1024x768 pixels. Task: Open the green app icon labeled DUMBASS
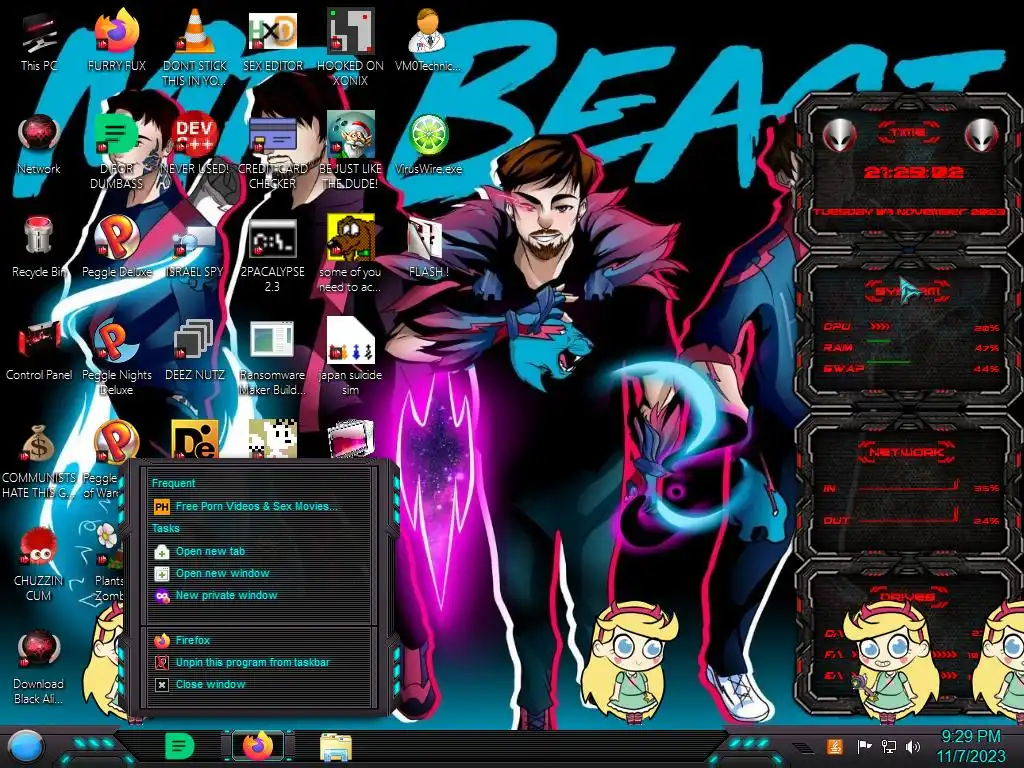[x=116, y=151]
